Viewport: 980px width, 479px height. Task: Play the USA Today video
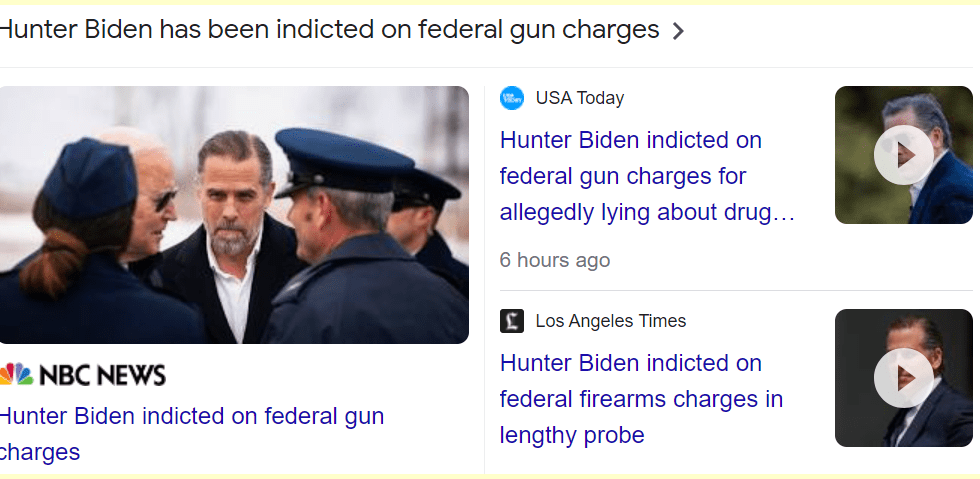(903, 155)
